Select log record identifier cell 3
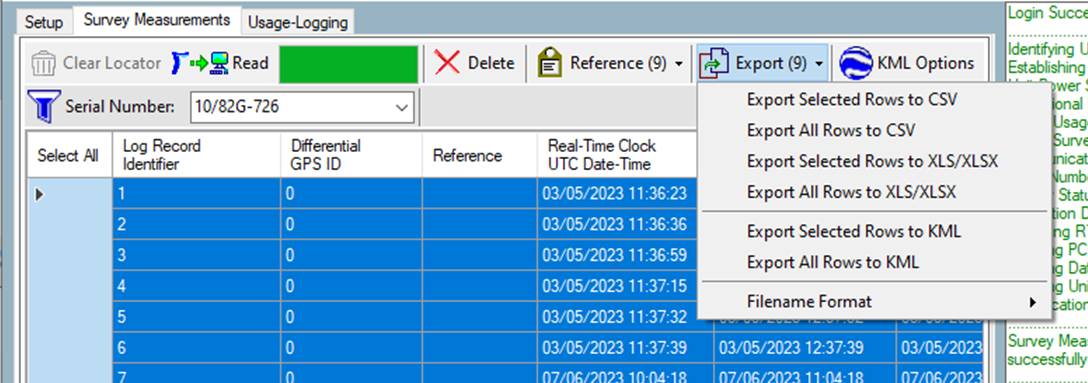 (x=196, y=255)
